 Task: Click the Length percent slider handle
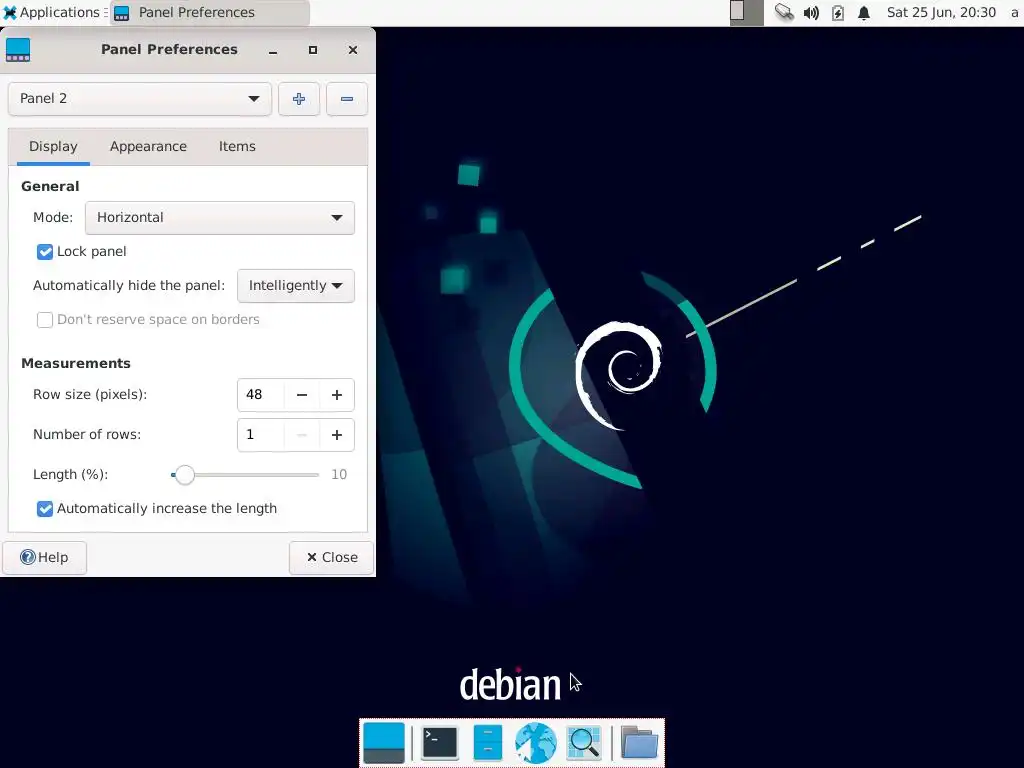pos(185,475)
